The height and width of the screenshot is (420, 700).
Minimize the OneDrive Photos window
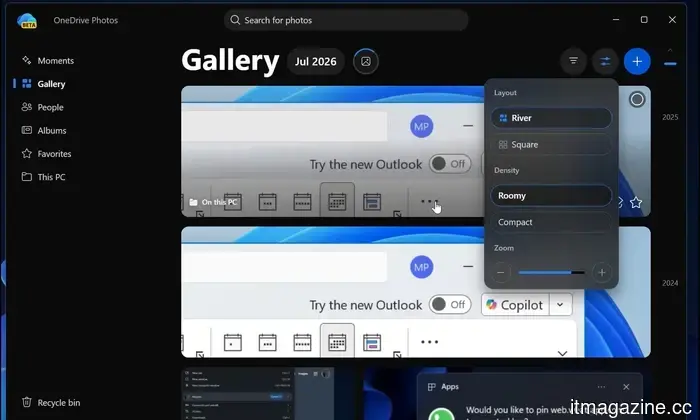click(616, 20)
